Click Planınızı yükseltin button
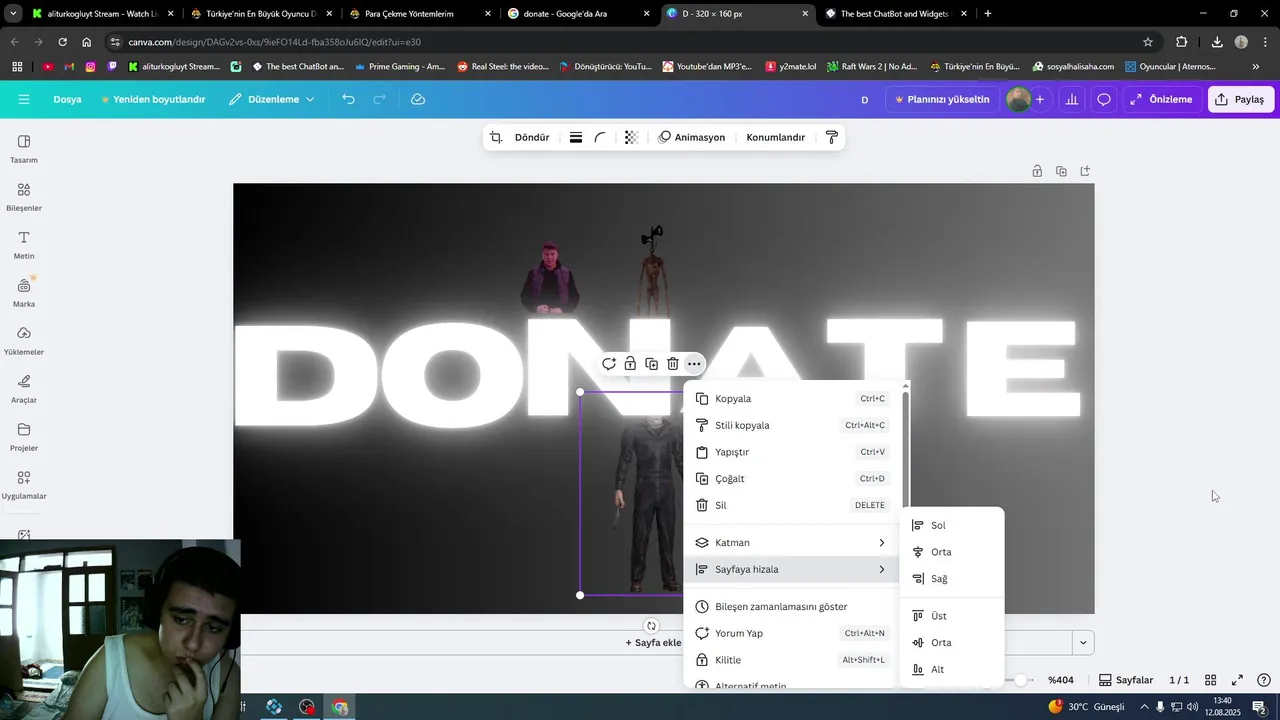This screenshot has height=720, width=1280. pyautogui.click(x=941, y=99)
